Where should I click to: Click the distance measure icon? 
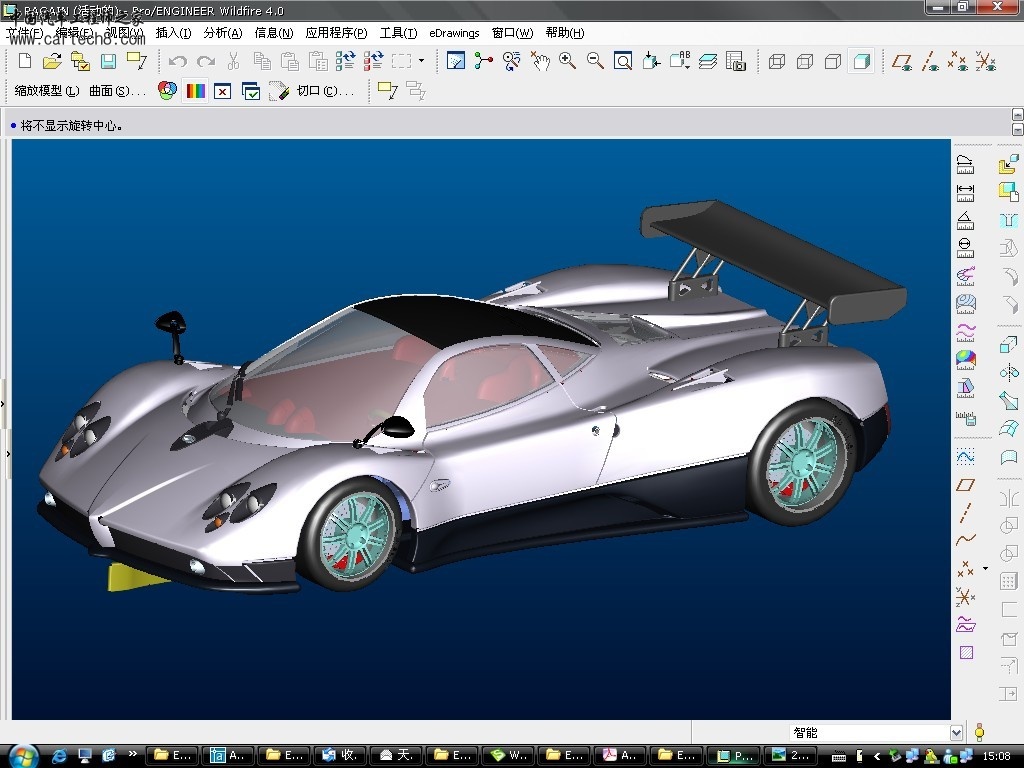[965, 193]
